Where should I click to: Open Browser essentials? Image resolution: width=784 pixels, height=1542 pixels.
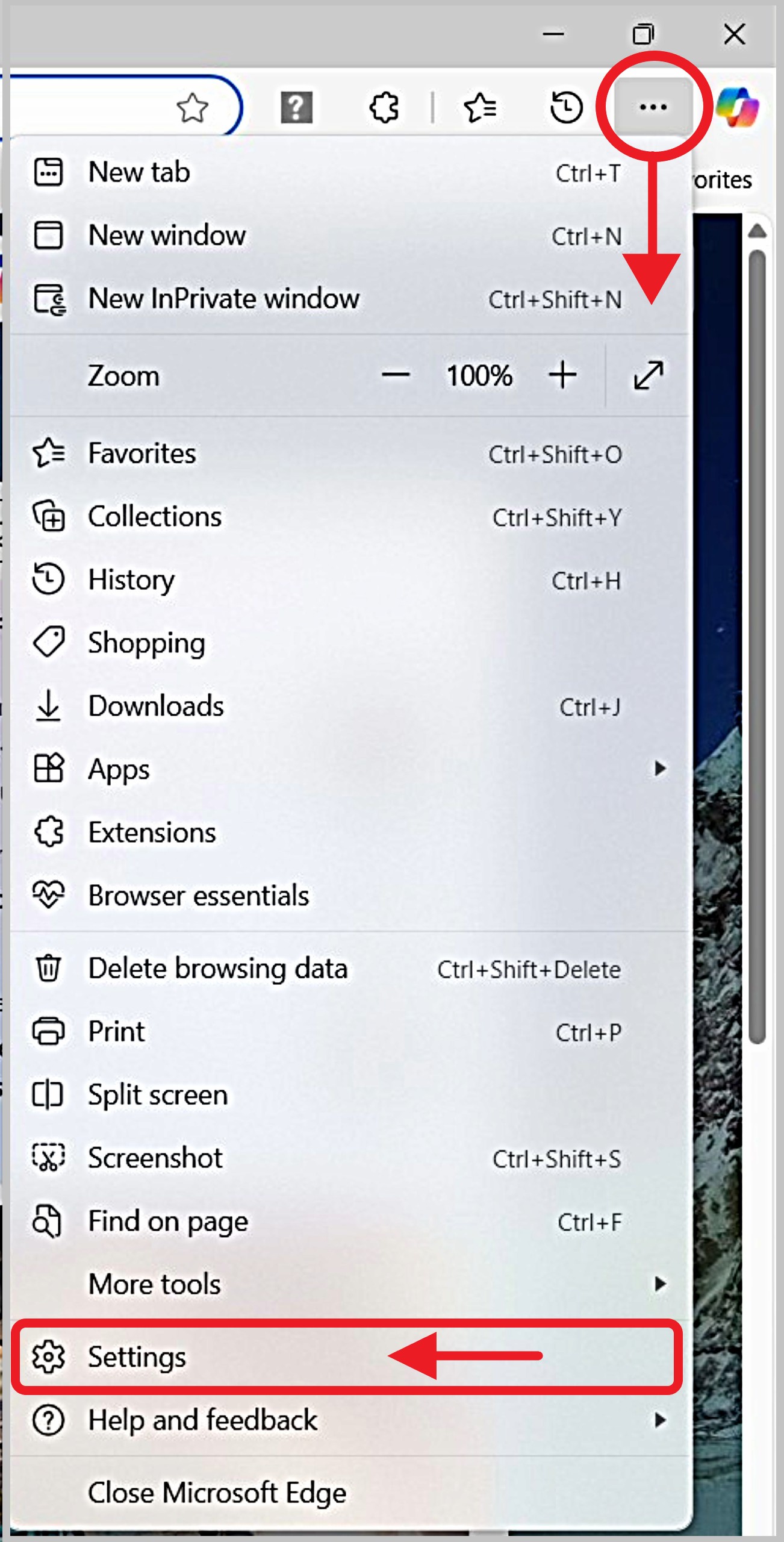pos(198,896)
